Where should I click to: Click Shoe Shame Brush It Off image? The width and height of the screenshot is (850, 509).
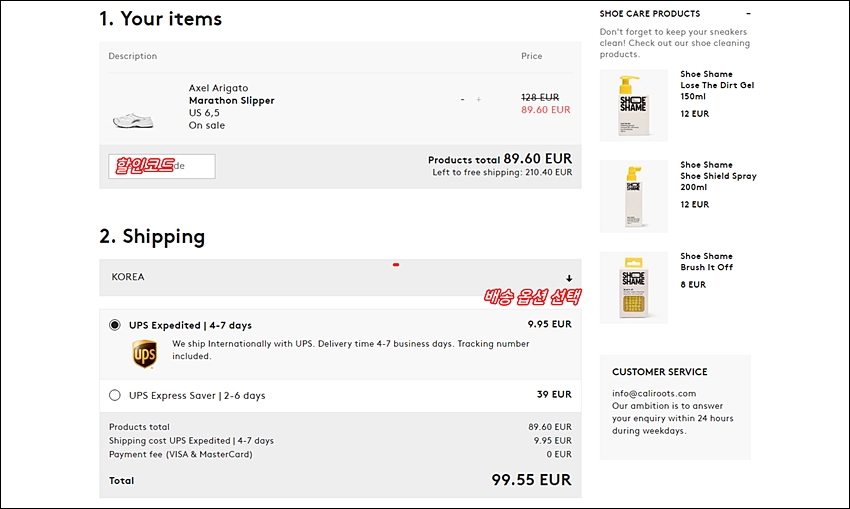pyautogui.click(x=632, y=287)
